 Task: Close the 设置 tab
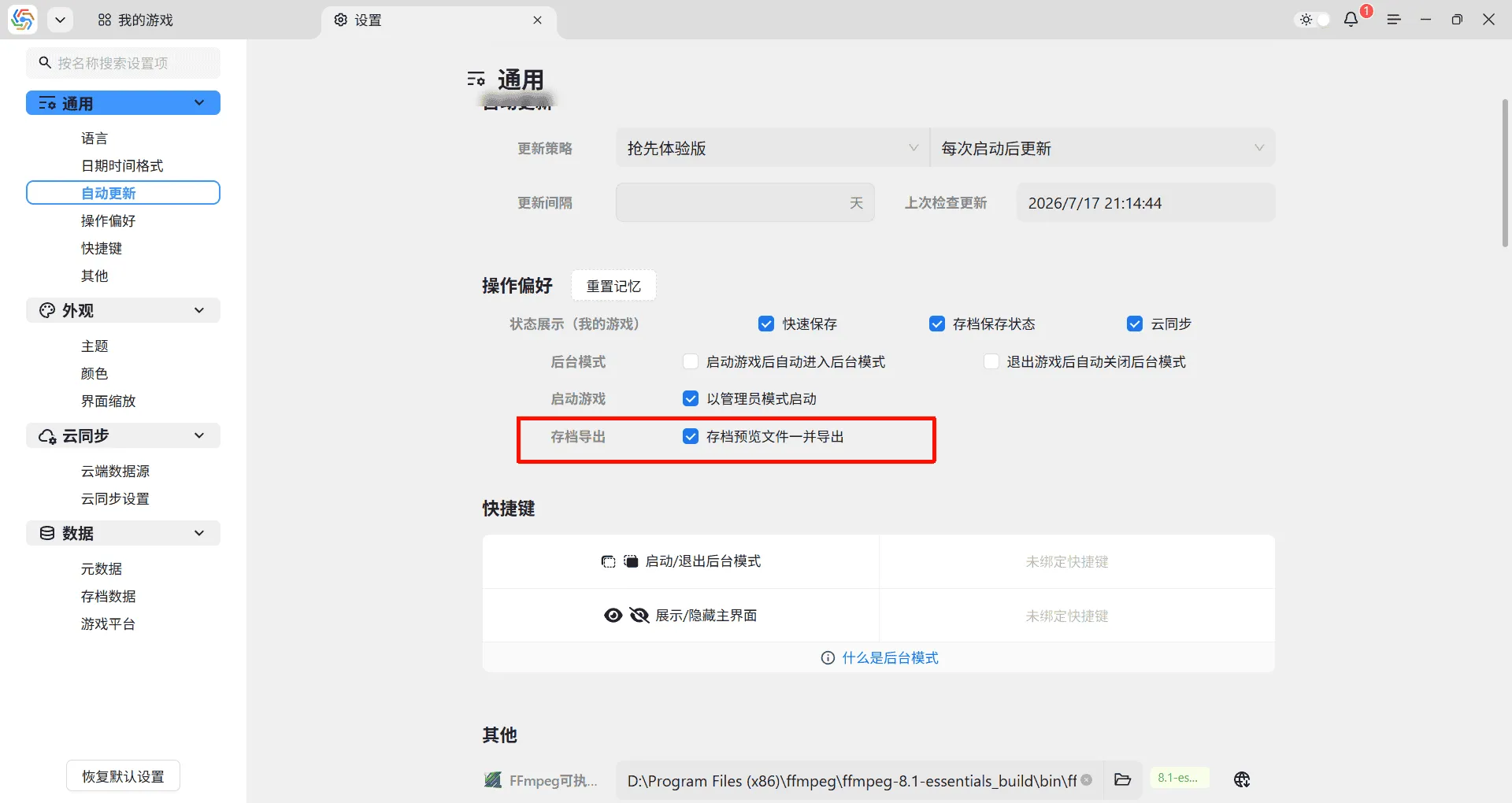pos(538,20)
